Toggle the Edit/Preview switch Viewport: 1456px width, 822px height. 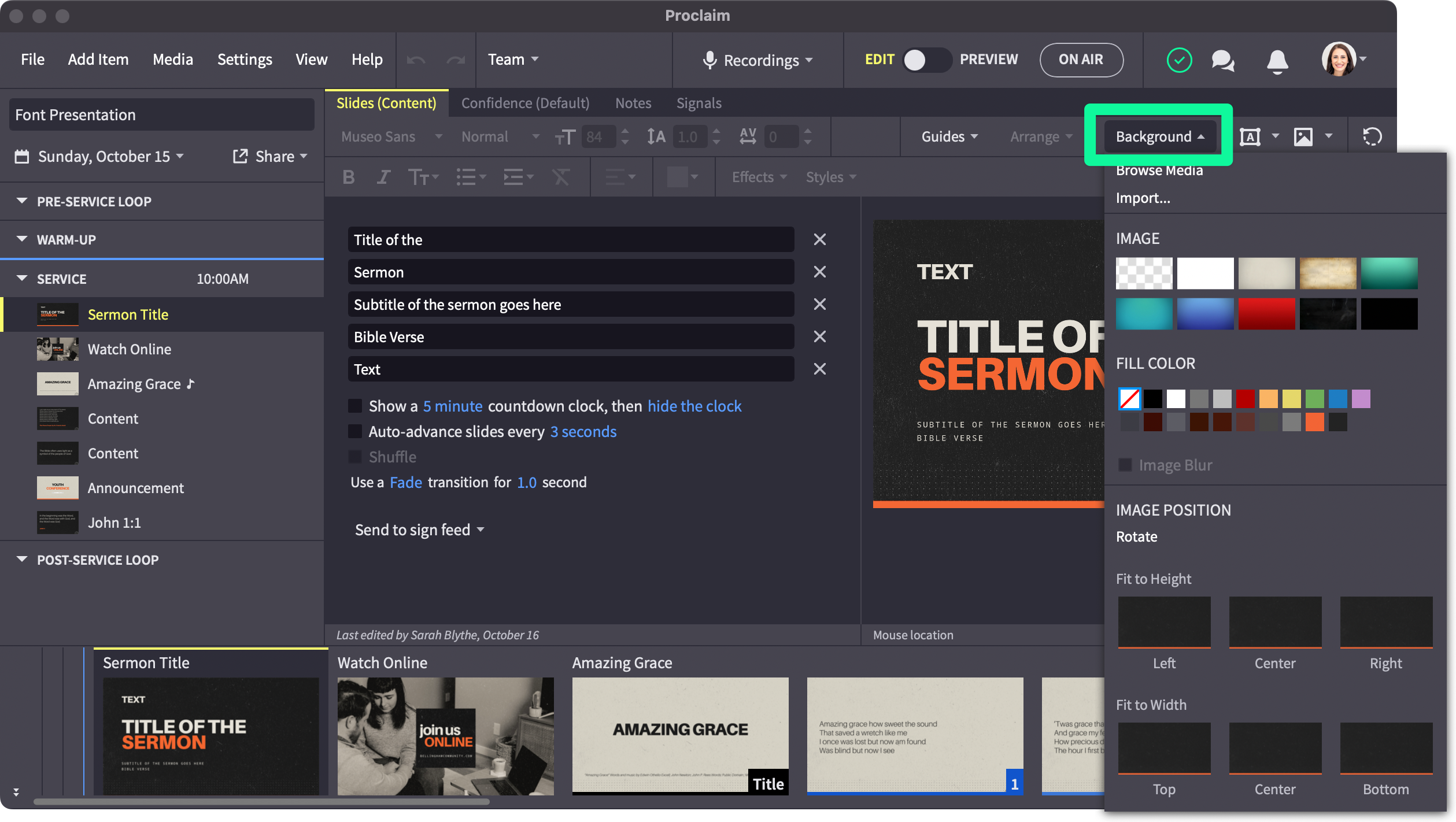(926, 60)
